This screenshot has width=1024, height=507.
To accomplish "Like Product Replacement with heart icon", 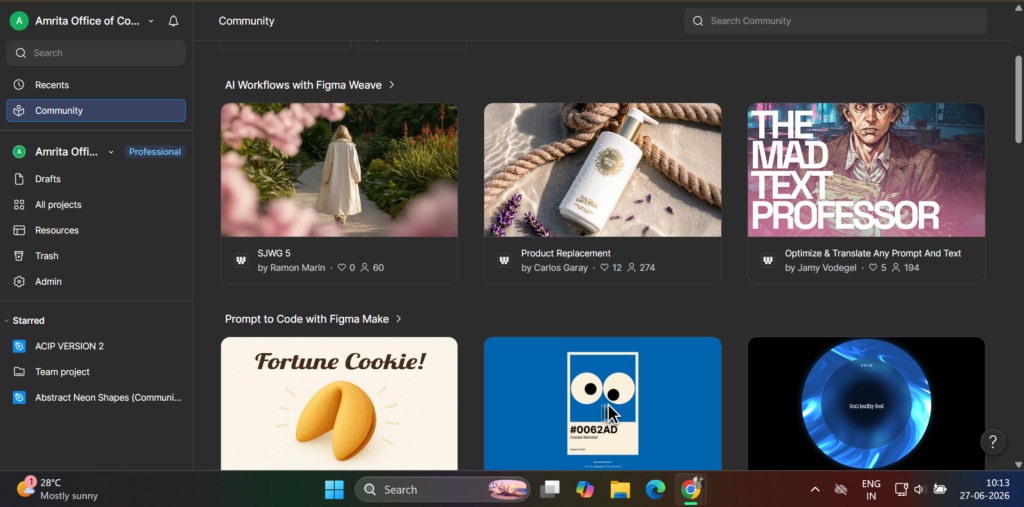I will [x=604, y=268].
